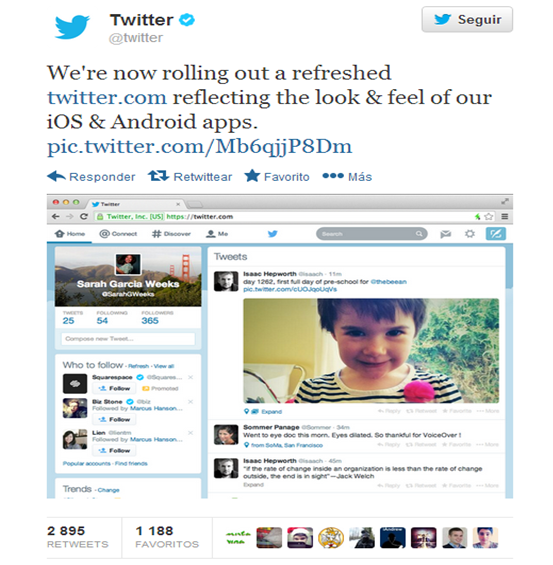View the 1 188 Favoritos count

(167, 537)
